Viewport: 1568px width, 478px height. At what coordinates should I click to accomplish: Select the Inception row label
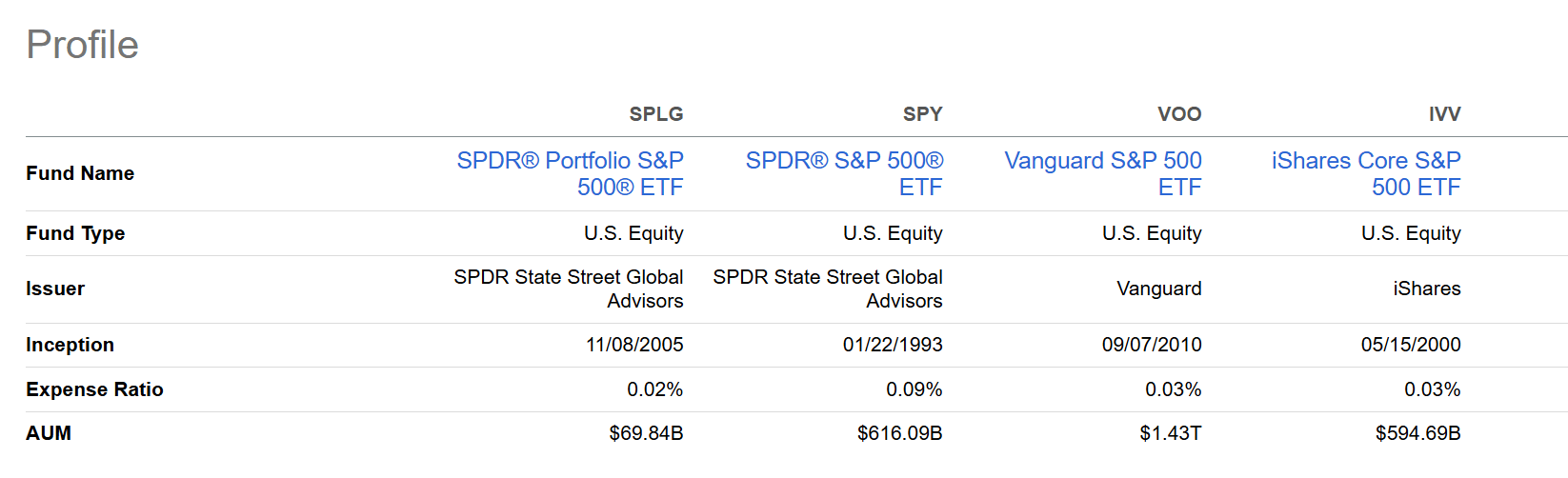pyautogui.click(x=70, y=345)
